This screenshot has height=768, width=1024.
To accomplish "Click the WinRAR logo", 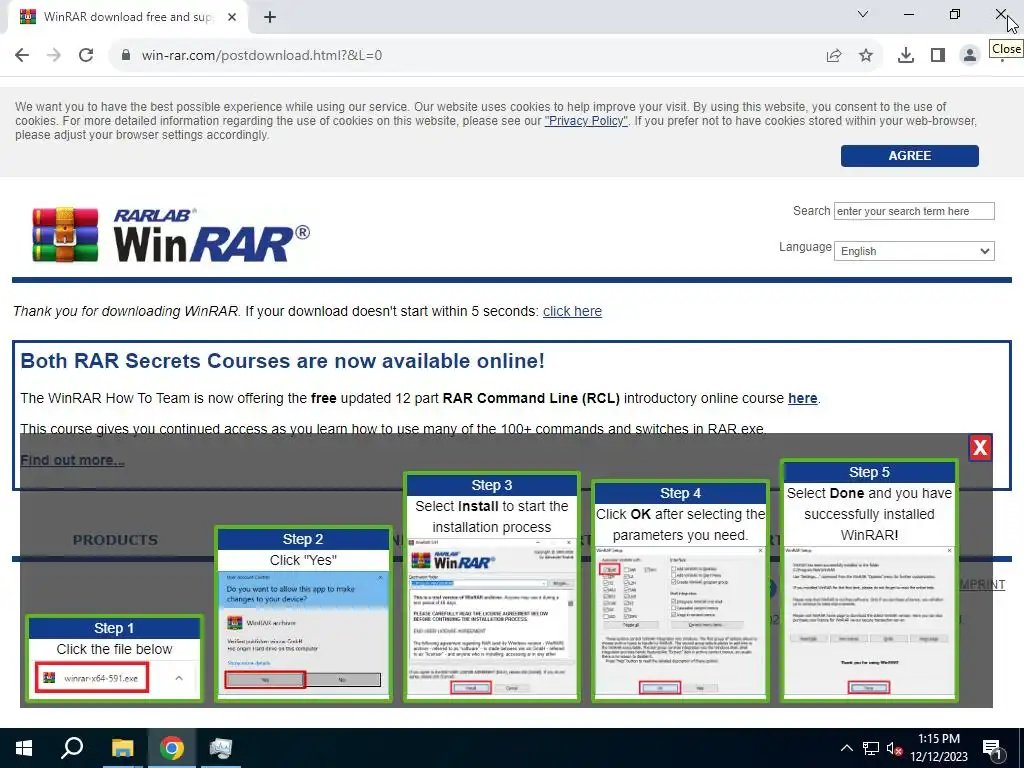I will pos(171,235).
